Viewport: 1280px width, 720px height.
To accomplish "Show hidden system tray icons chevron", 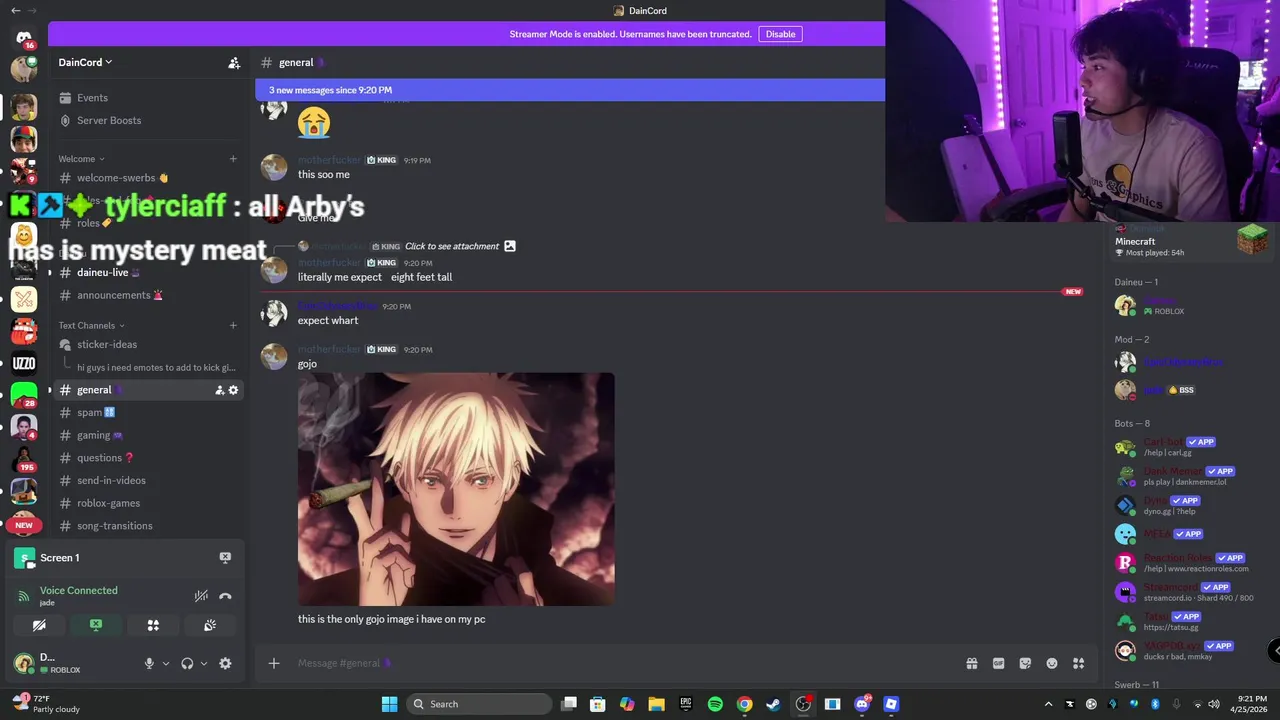I will tap(1048, 704).
